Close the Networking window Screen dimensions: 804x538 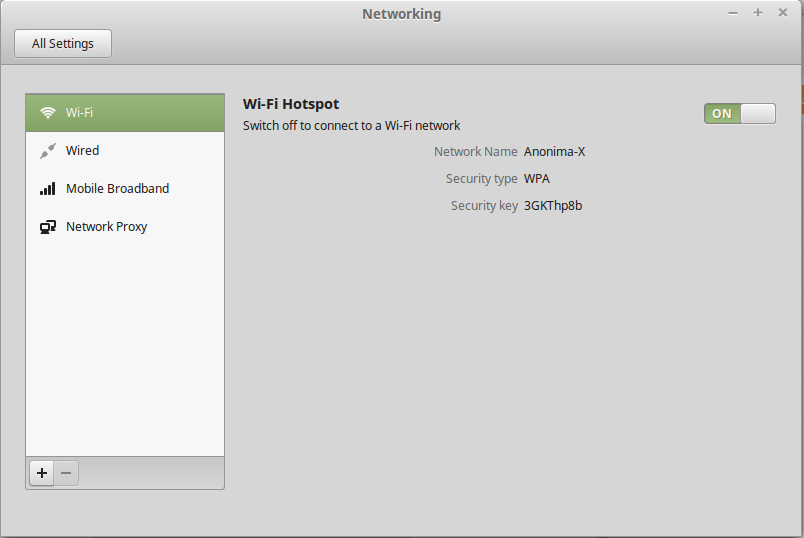(x=781, y=13)
